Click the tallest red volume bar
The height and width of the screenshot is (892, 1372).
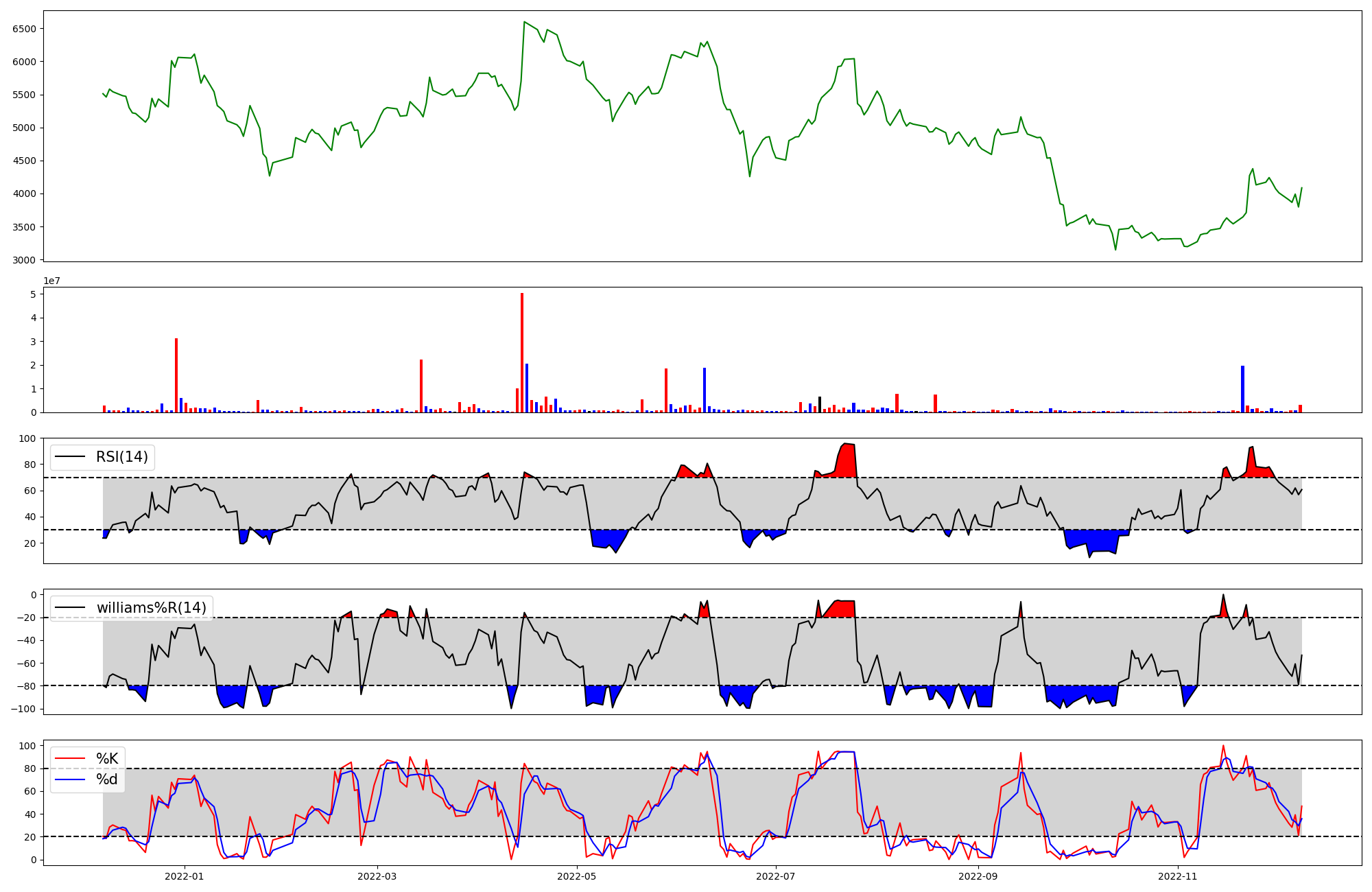coord(522,353)
